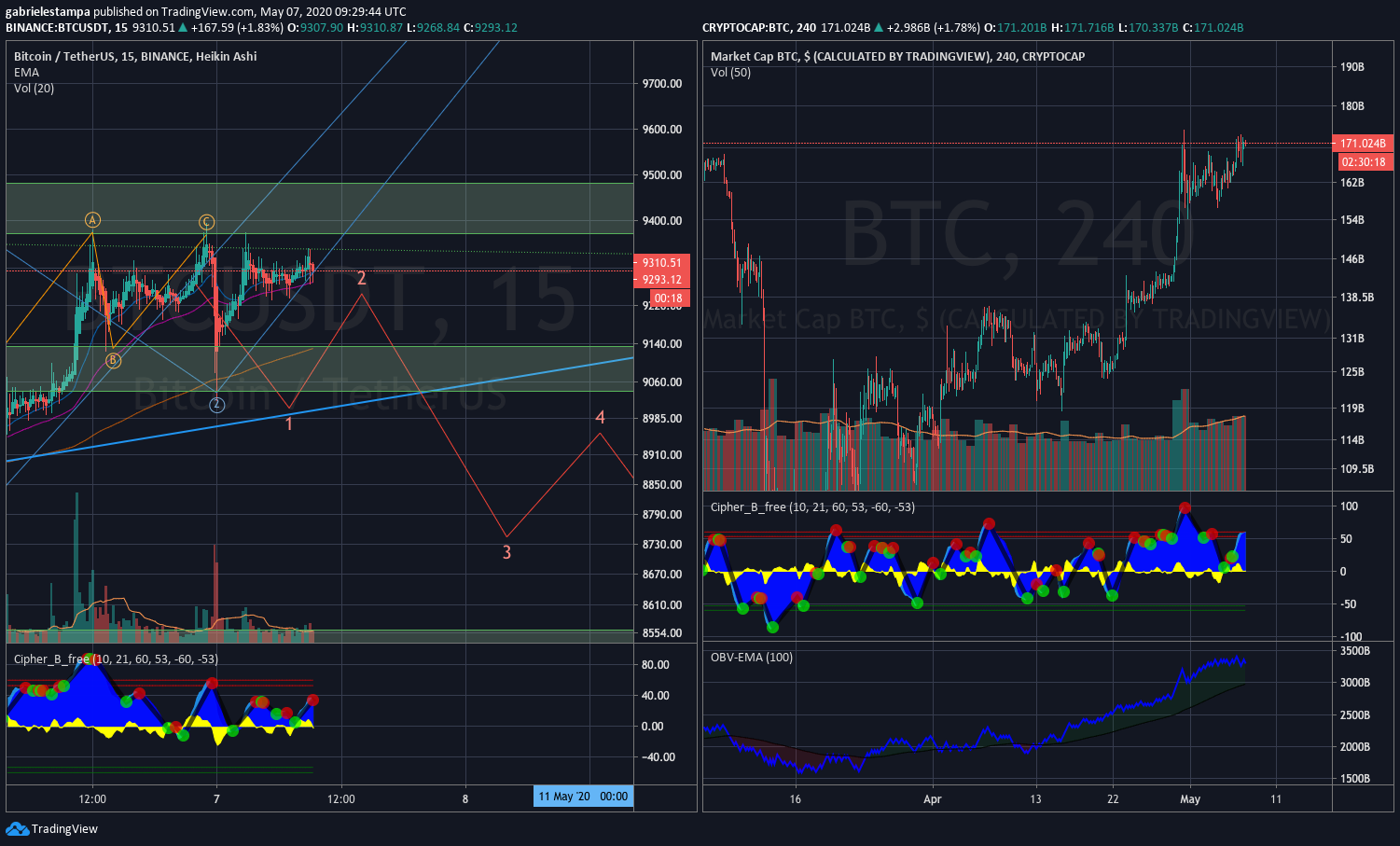Click the 109.5B axis label

point(1357,468)
